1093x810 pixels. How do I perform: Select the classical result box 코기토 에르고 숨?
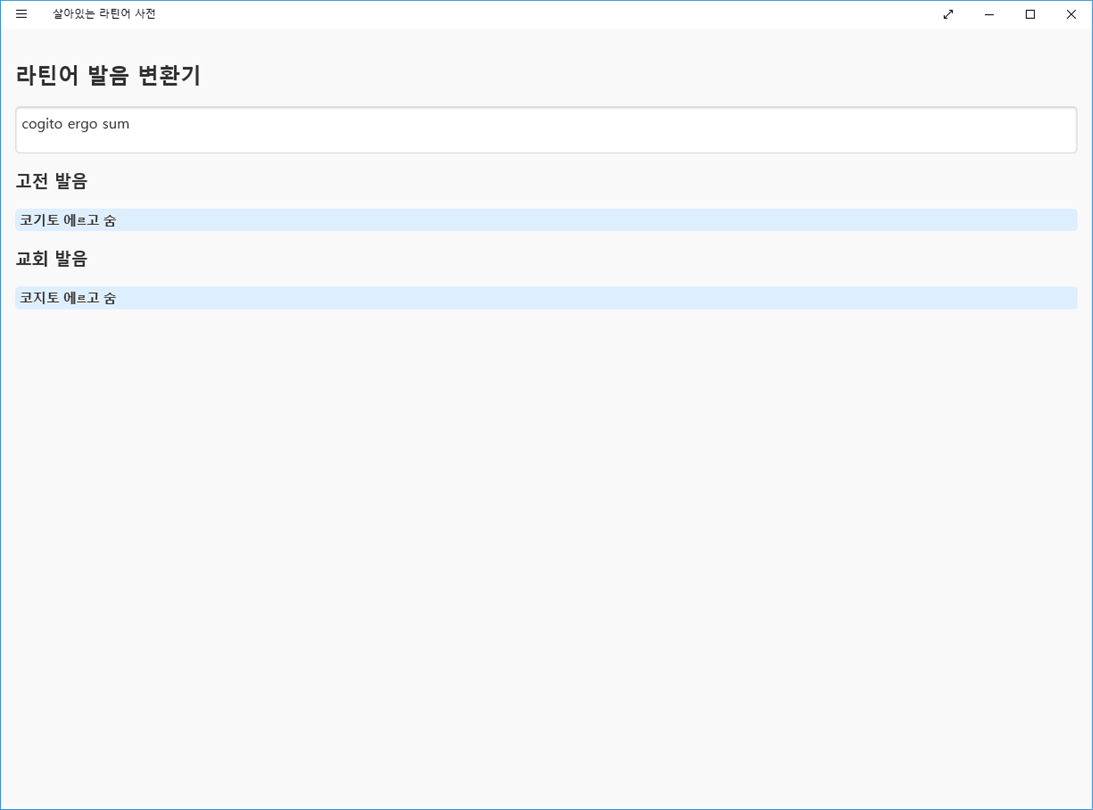[546, 220]
